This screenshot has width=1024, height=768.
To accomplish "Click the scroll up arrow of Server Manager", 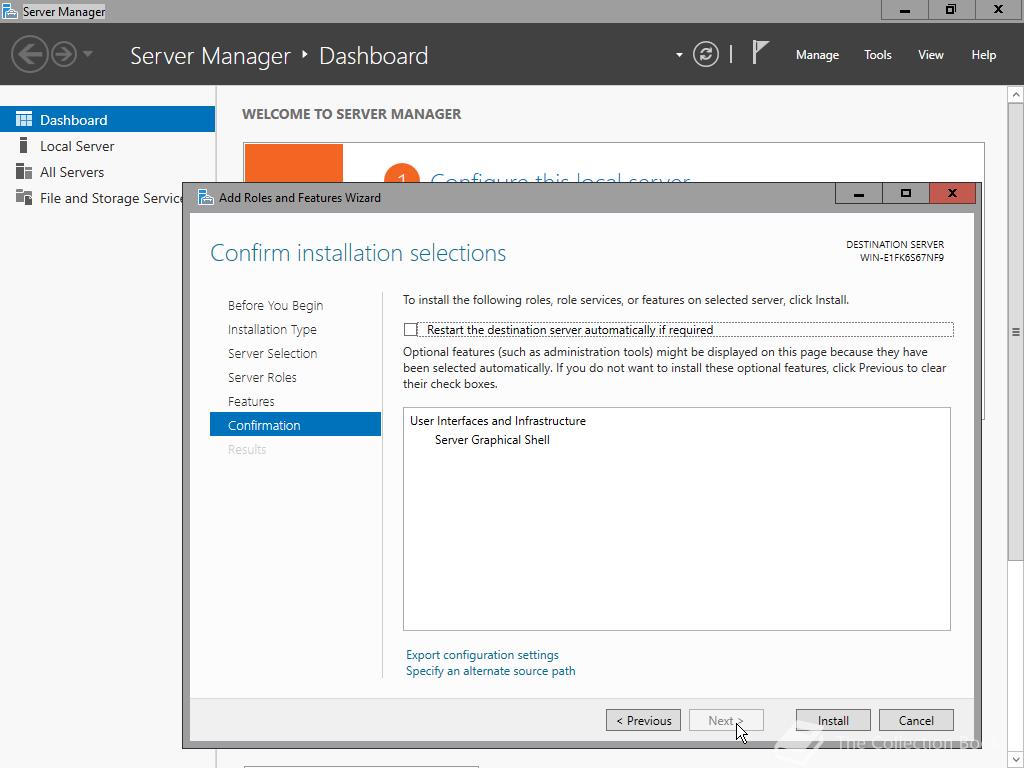I will click(x=1016, y=95).
